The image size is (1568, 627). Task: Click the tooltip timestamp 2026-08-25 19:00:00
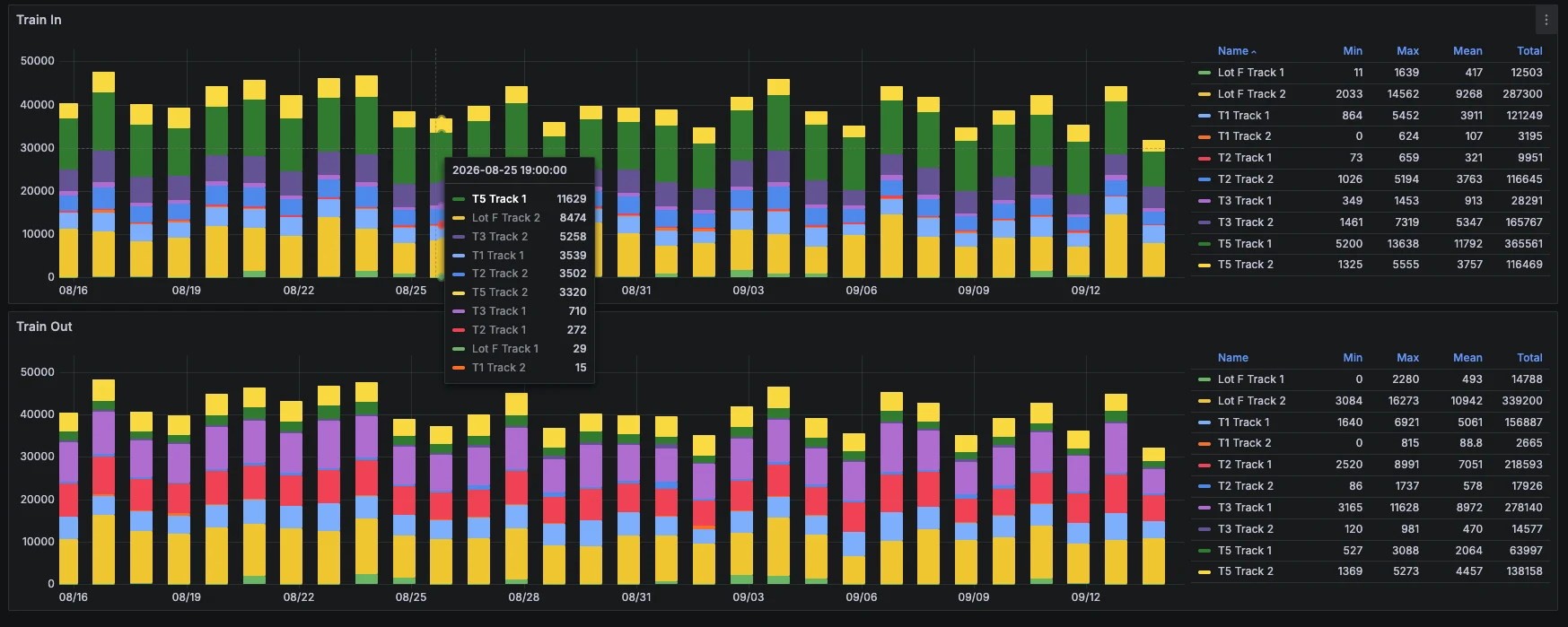pyautogui.click(x=509, y=170)
